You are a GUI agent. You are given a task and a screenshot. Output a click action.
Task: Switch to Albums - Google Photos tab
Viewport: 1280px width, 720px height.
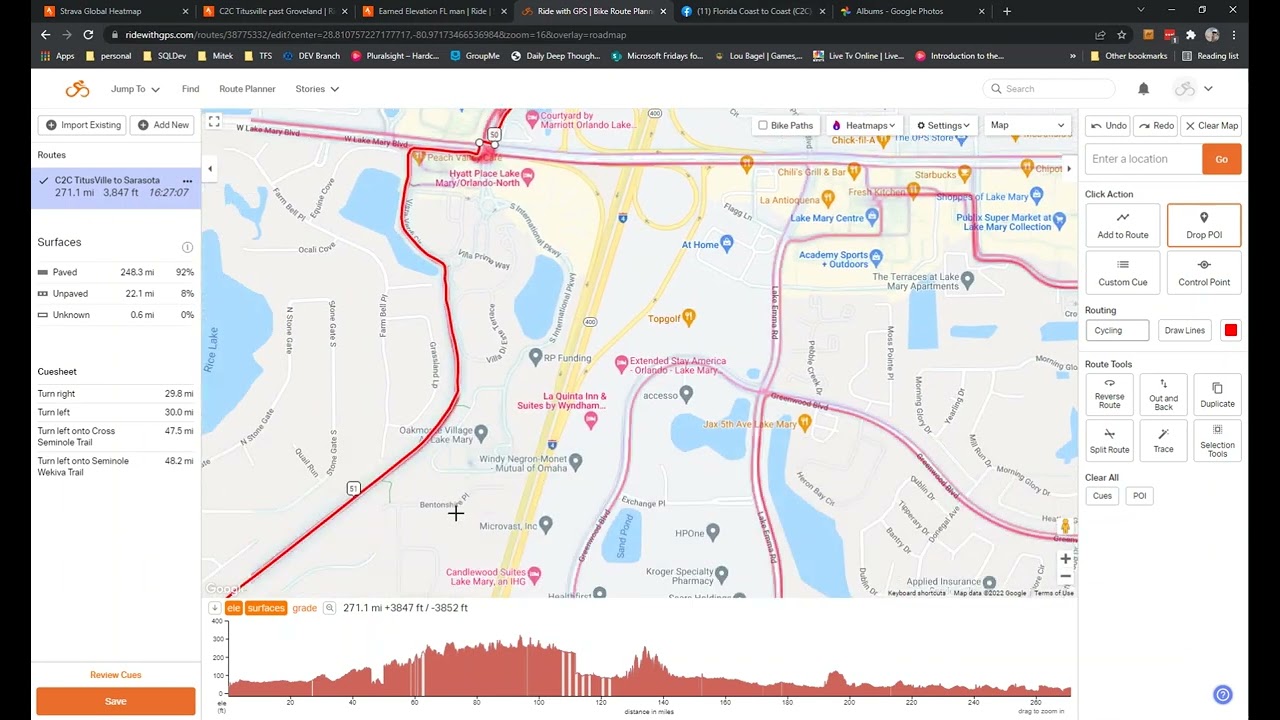911,11
